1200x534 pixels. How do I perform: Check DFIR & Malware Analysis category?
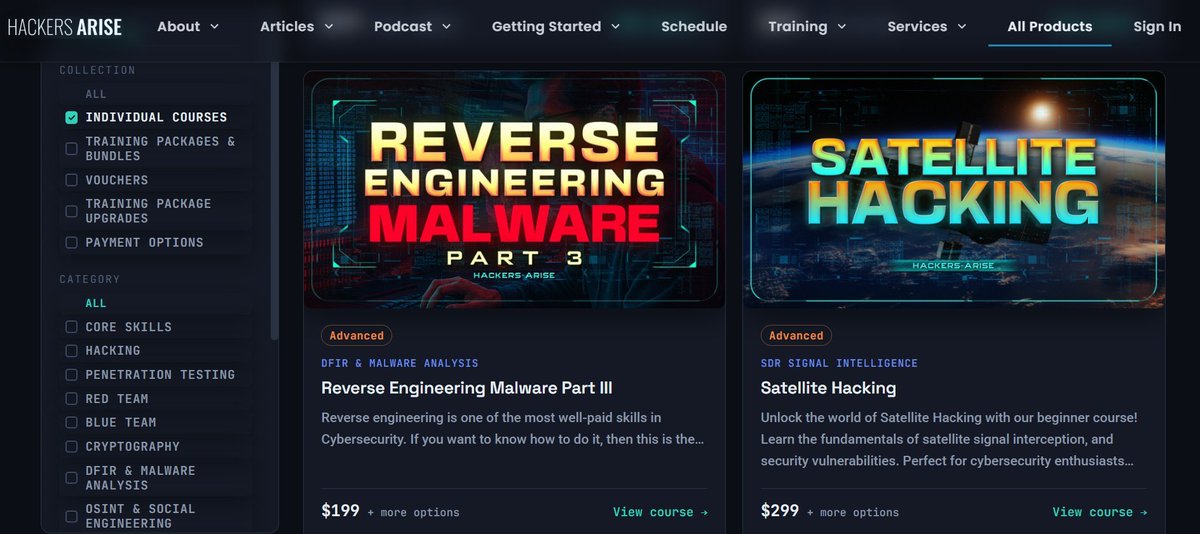click(x=71, y=478)
